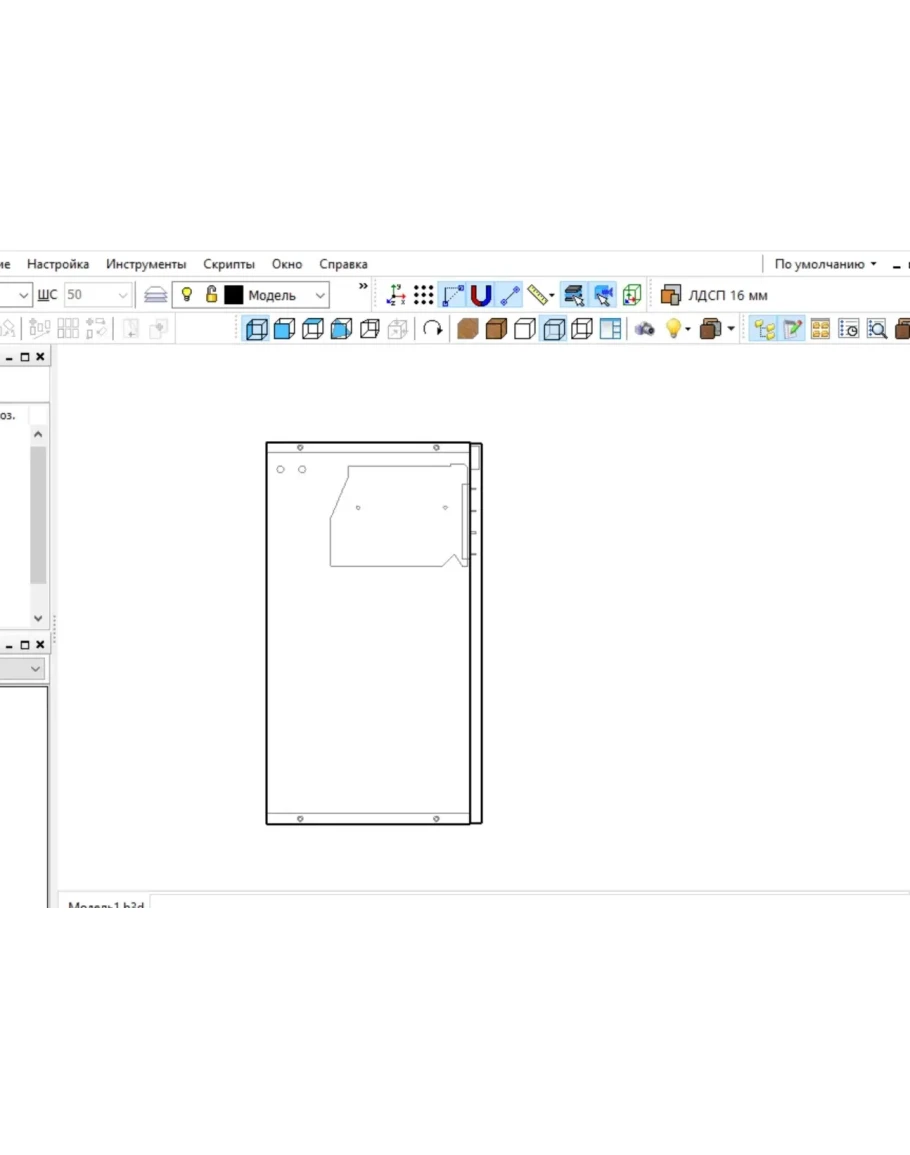Image resolution: width=910 pixels, height=1155 pixels.
Task: Toggle the layer padlock icon
Action: pos(211,295)
